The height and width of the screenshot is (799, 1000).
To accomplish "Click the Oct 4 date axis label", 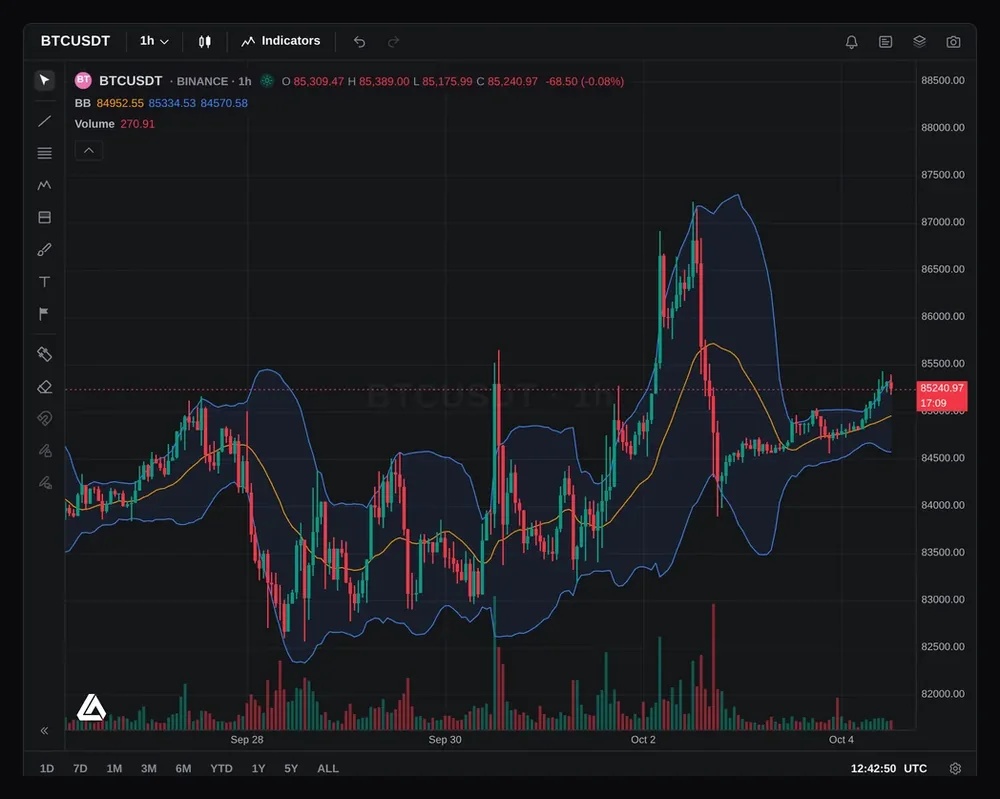I will (x=841, y=740).
